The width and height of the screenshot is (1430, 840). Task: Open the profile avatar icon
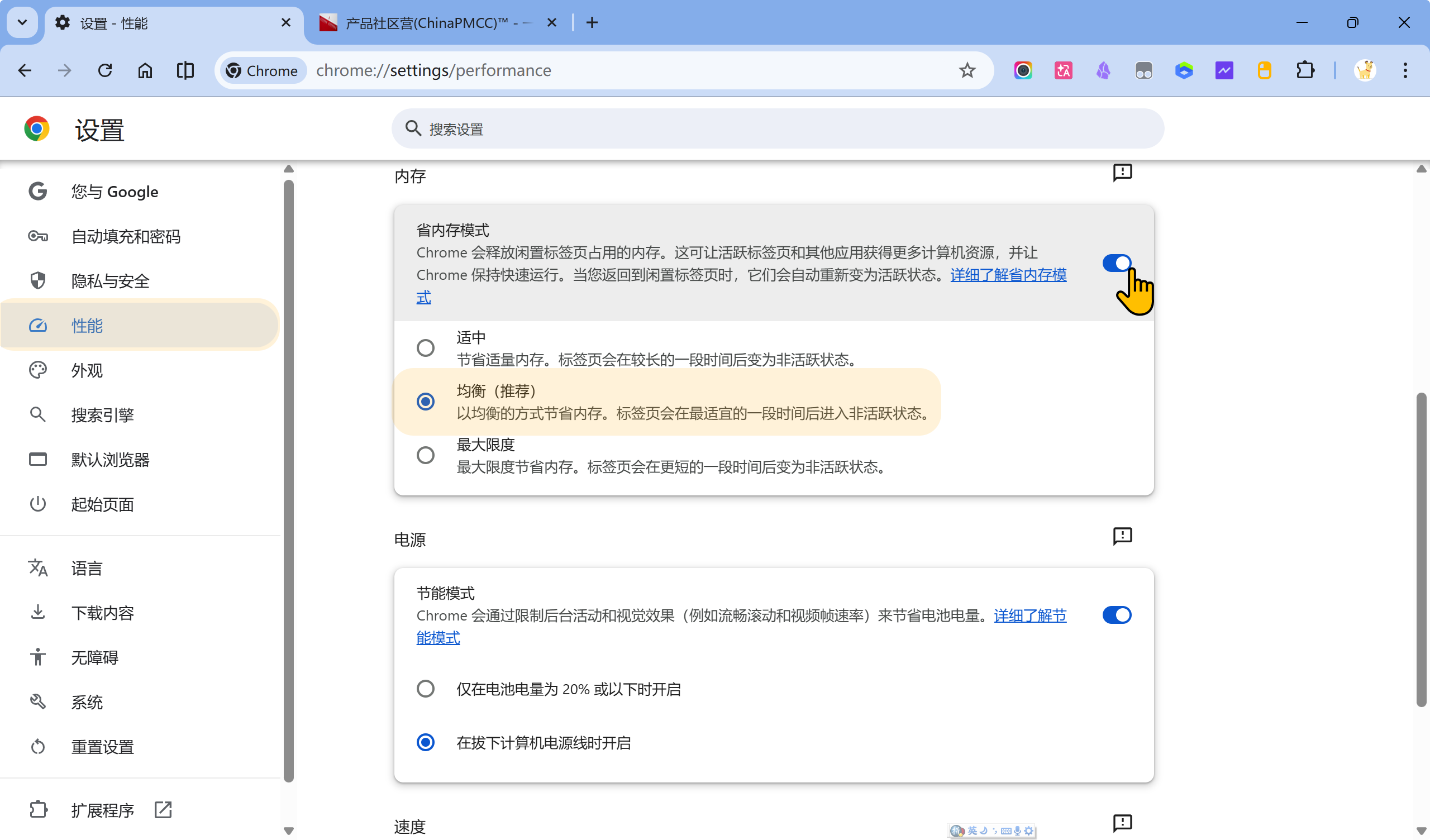pos(1365,70)
